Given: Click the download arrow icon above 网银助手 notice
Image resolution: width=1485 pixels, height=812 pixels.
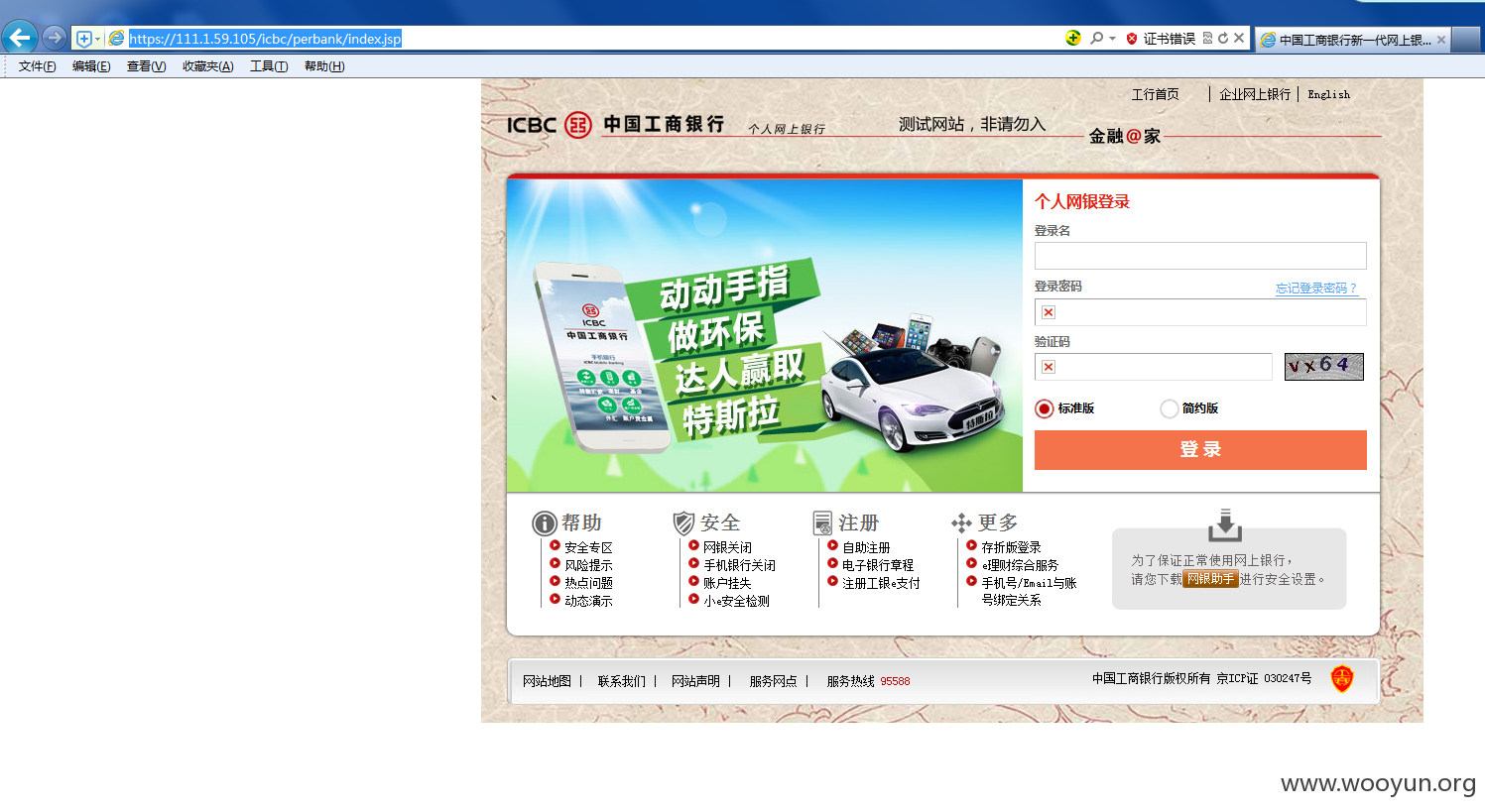Looking at the screenshot, I should [1225, 525].
